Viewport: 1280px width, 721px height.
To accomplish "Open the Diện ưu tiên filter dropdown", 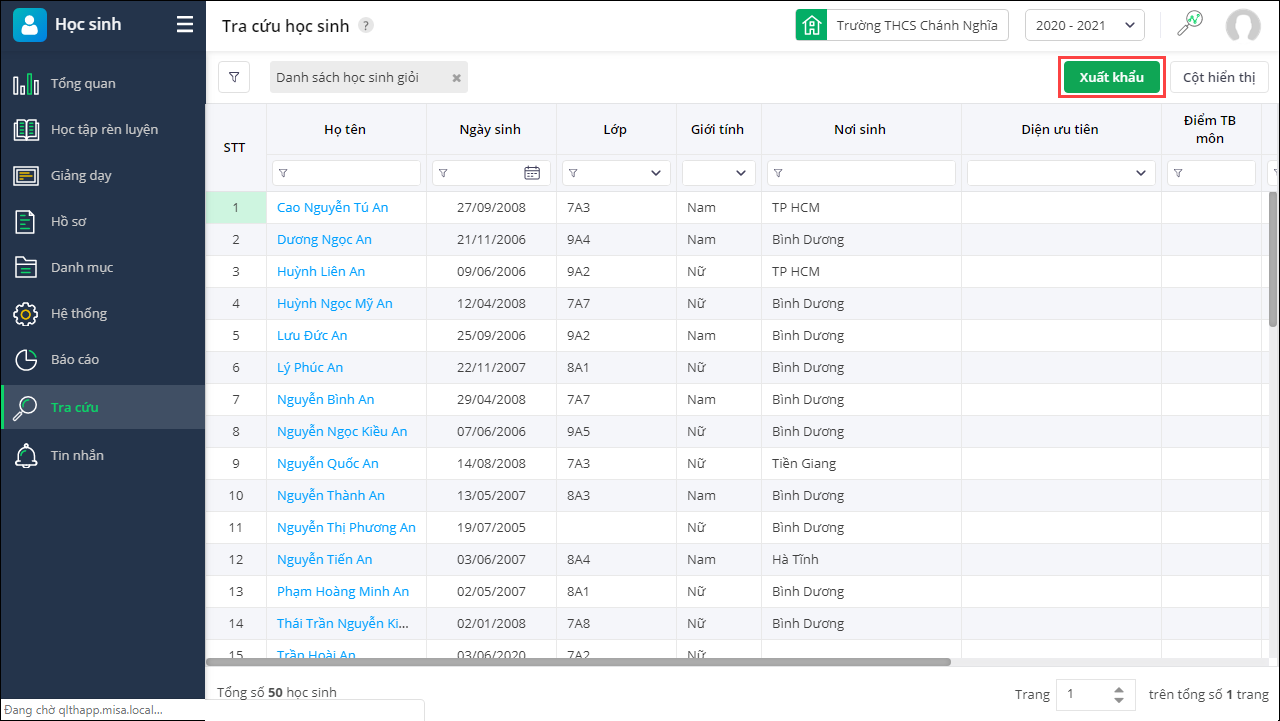I will (x=1141, y=173).
